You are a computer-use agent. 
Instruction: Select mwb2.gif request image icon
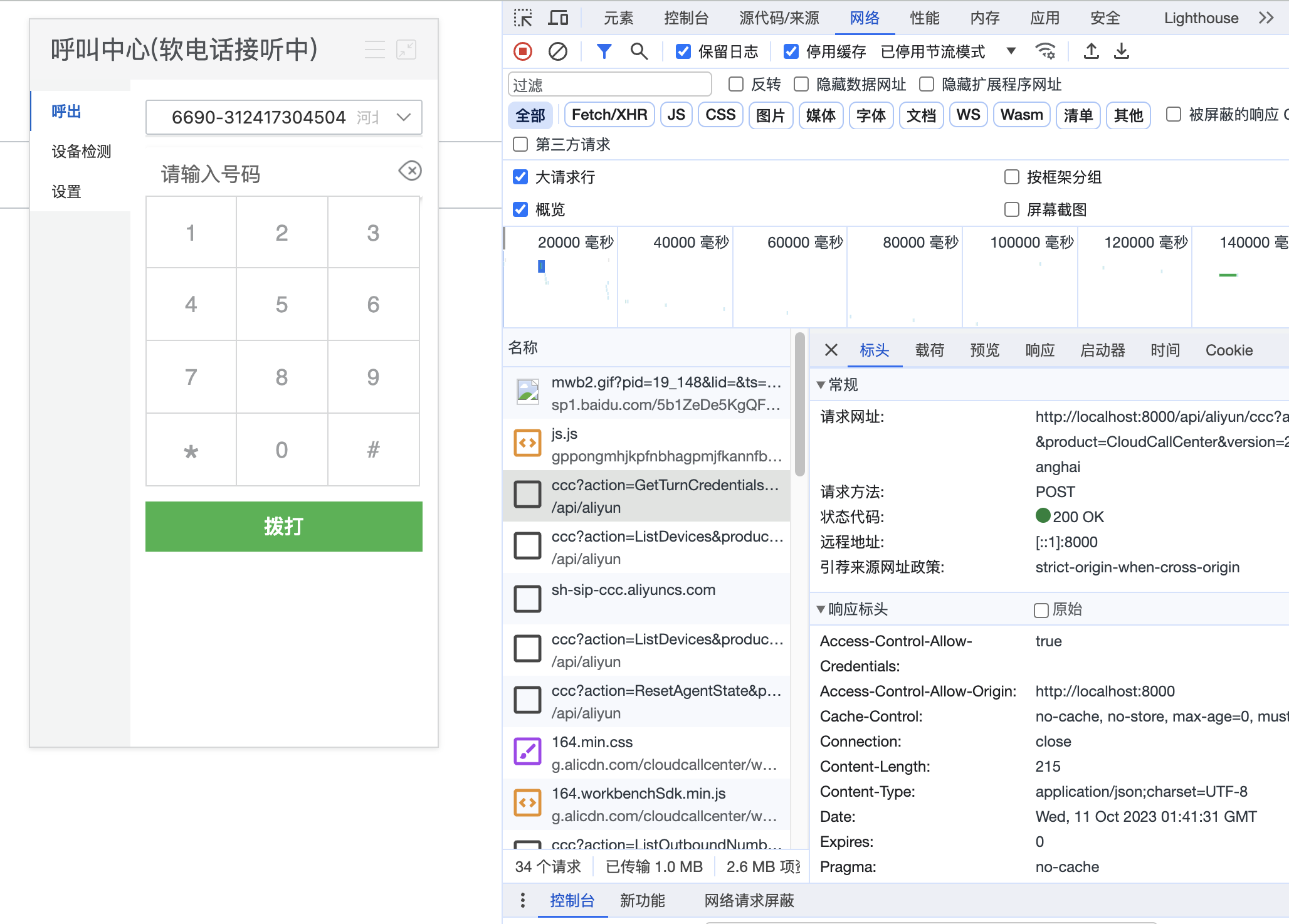528,392
